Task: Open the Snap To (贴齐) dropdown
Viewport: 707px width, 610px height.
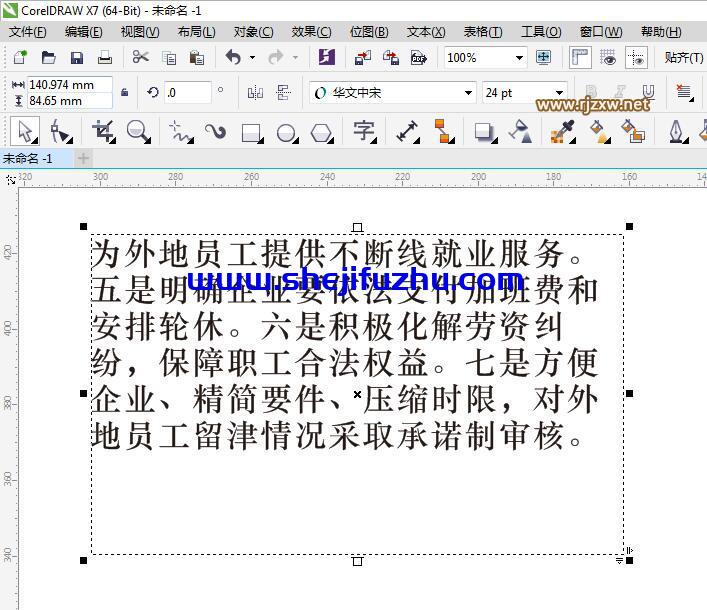Action: (683, 58)
